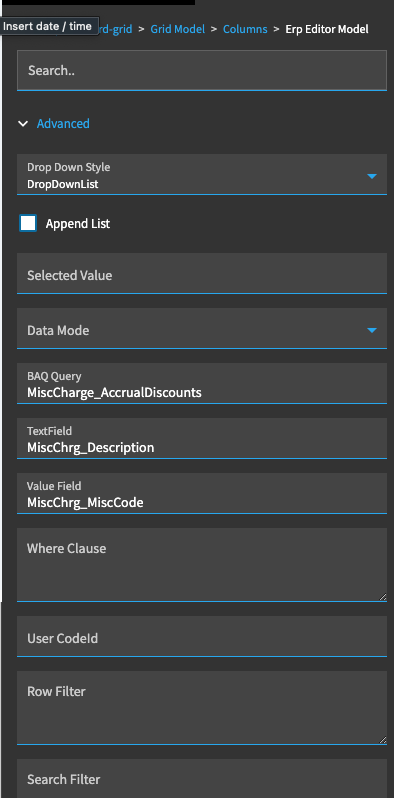Click Erp Editor Model breadcrumb

pos(327,29)
